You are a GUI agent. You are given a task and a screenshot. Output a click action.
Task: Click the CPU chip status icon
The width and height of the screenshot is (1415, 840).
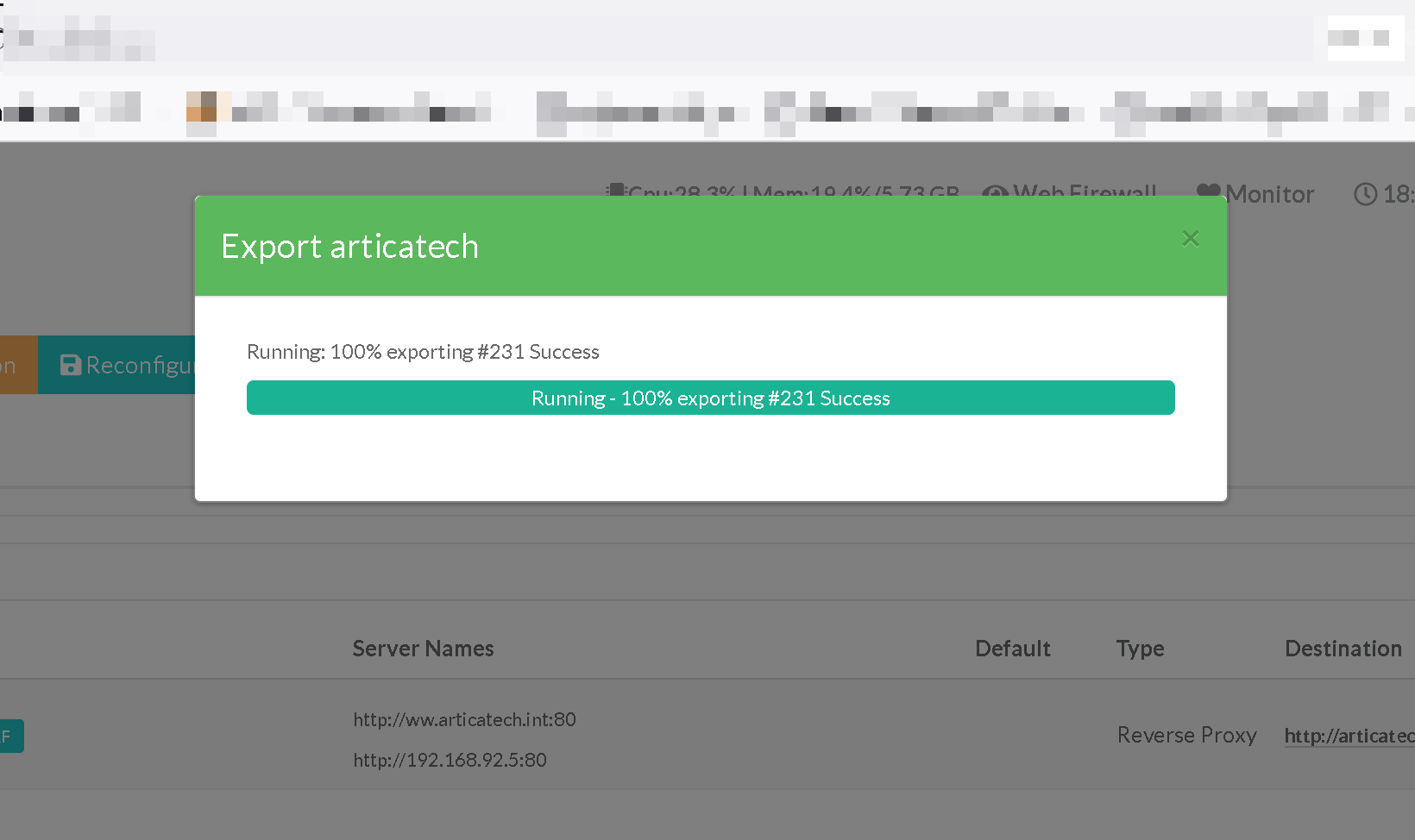point(615,191)
